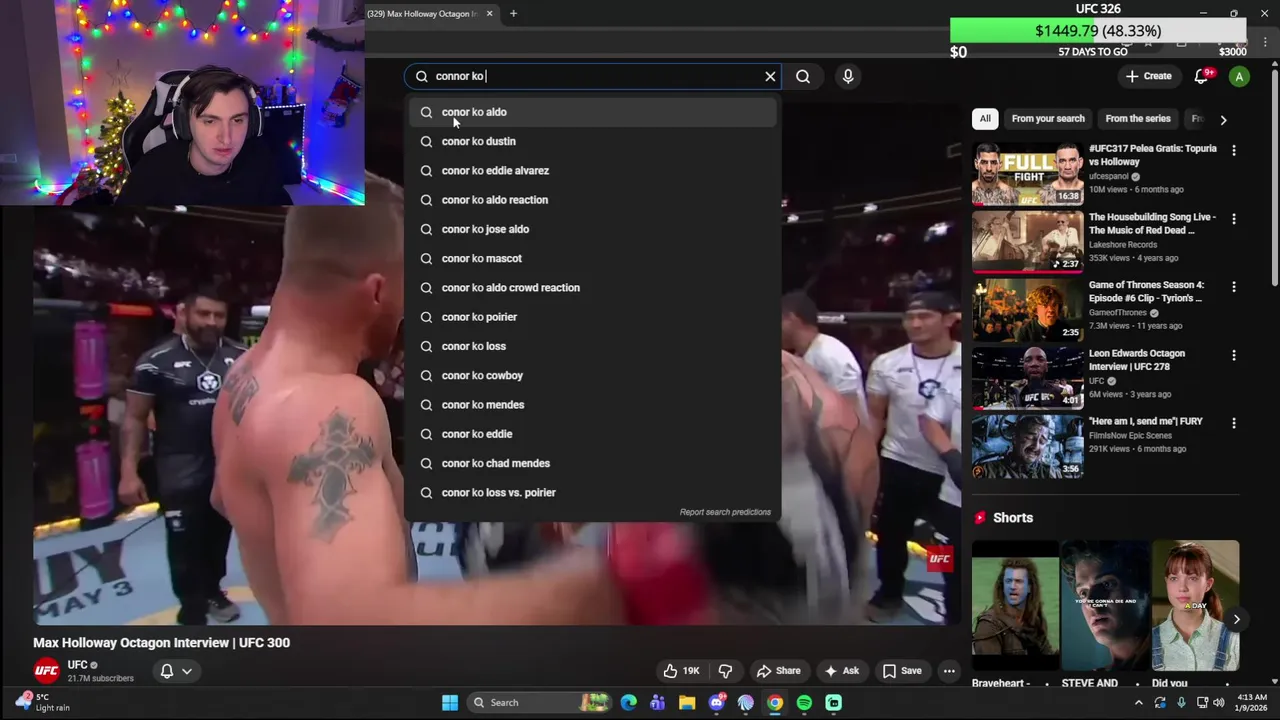The width and height of the screenshot is (1280, 720).
Task: Open weather widget showing Light rain
Action: [x=43, y=703]
